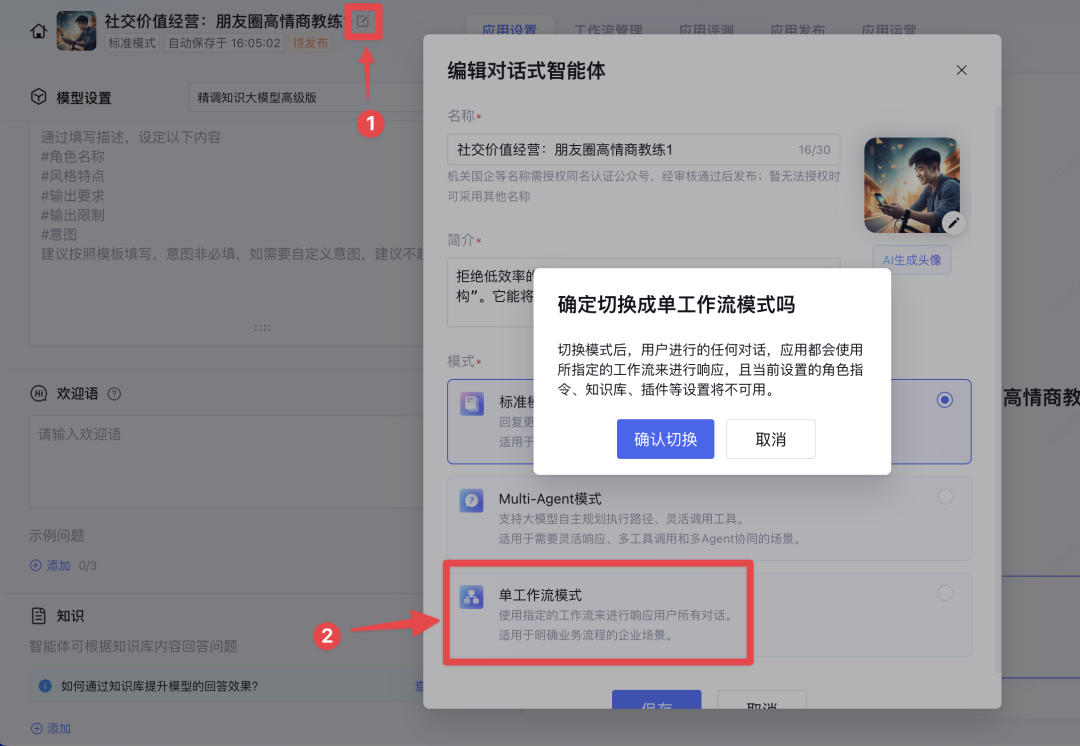Close the 编辑对话式智能体 dialog
This screenshot has height=746, width=1080.
pyautogui.click(x=962, y=70)
